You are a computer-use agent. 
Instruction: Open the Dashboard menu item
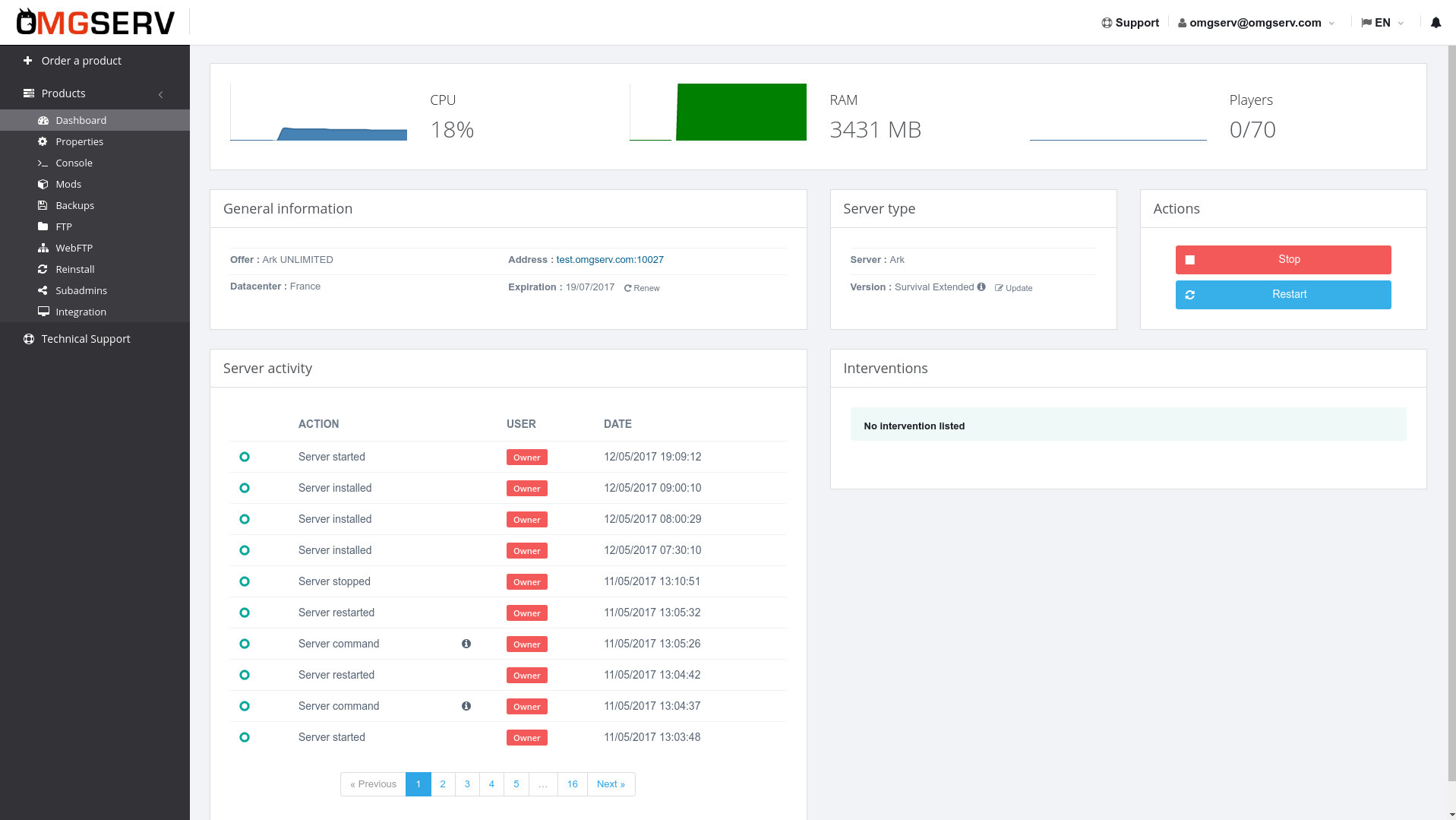[x=95, y=120]
